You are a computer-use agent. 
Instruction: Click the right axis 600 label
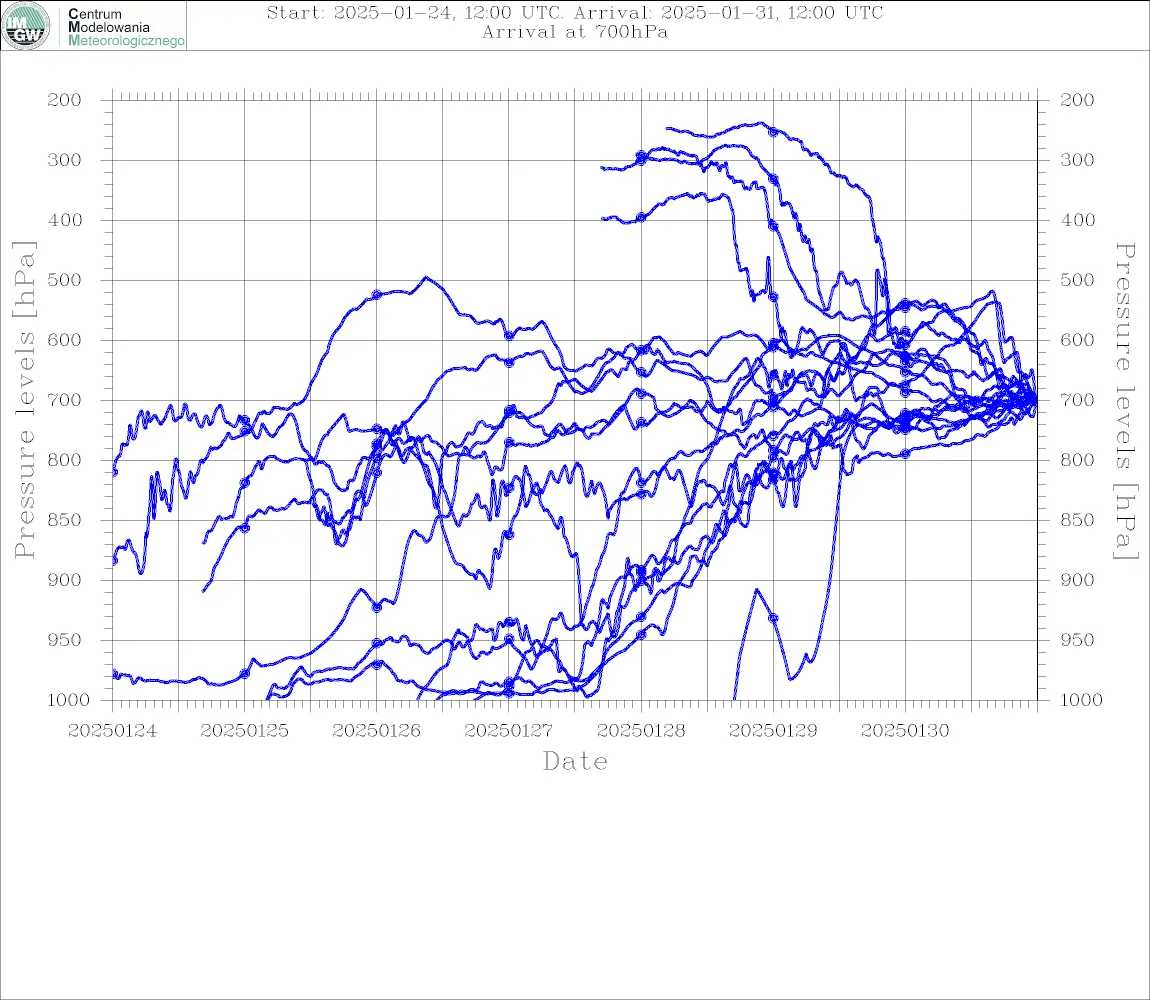coord(1077,340)
